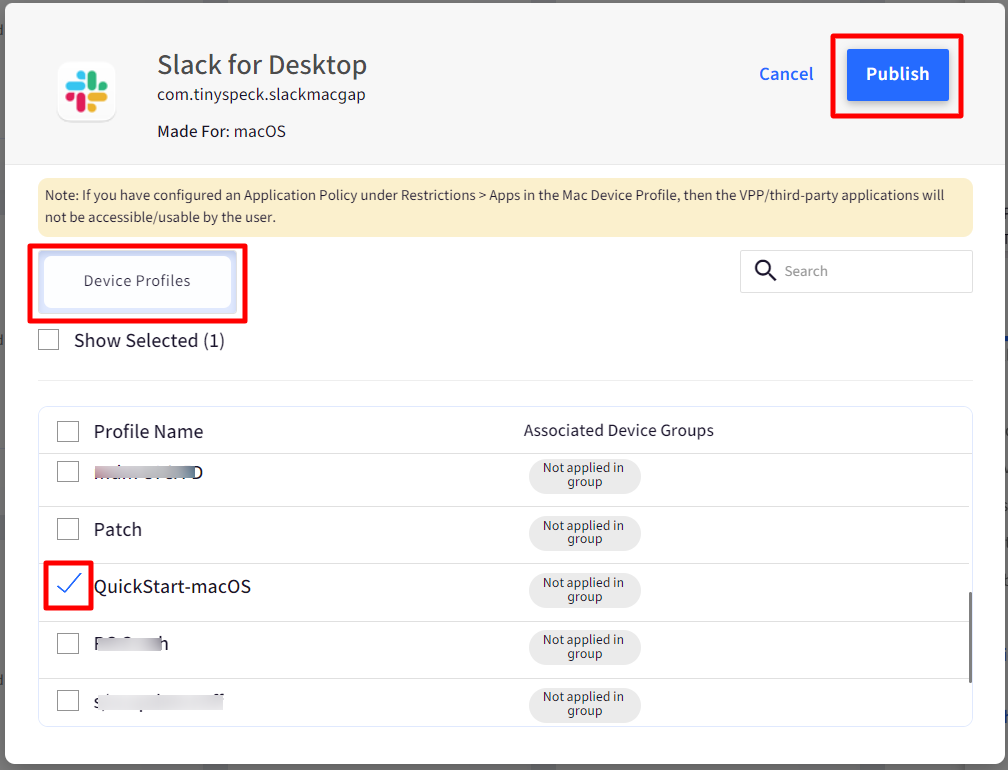
Task: Focus the Search input field
Action: [x=856, y=271]
